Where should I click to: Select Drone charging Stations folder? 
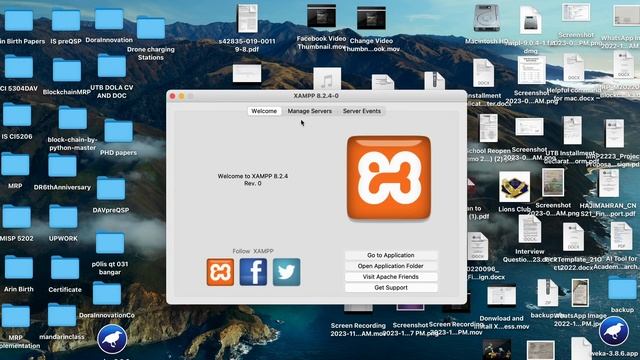coord(151,28)
